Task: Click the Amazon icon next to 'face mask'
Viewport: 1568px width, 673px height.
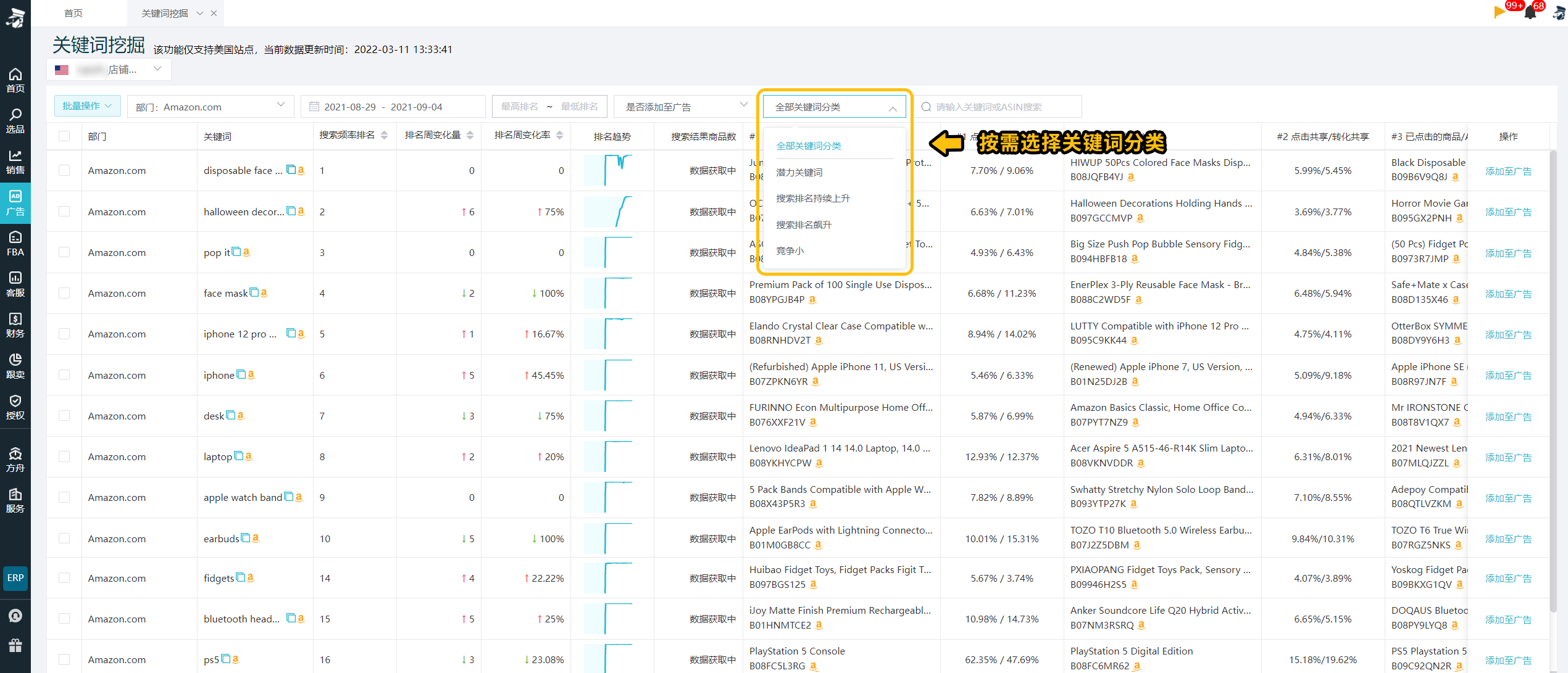Action: (x=264, y=292)
